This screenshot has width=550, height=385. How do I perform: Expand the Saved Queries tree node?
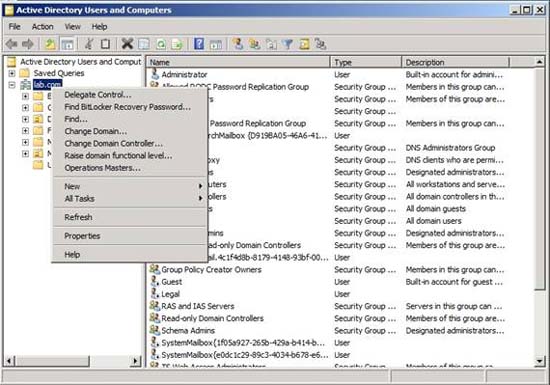[12, 73]
